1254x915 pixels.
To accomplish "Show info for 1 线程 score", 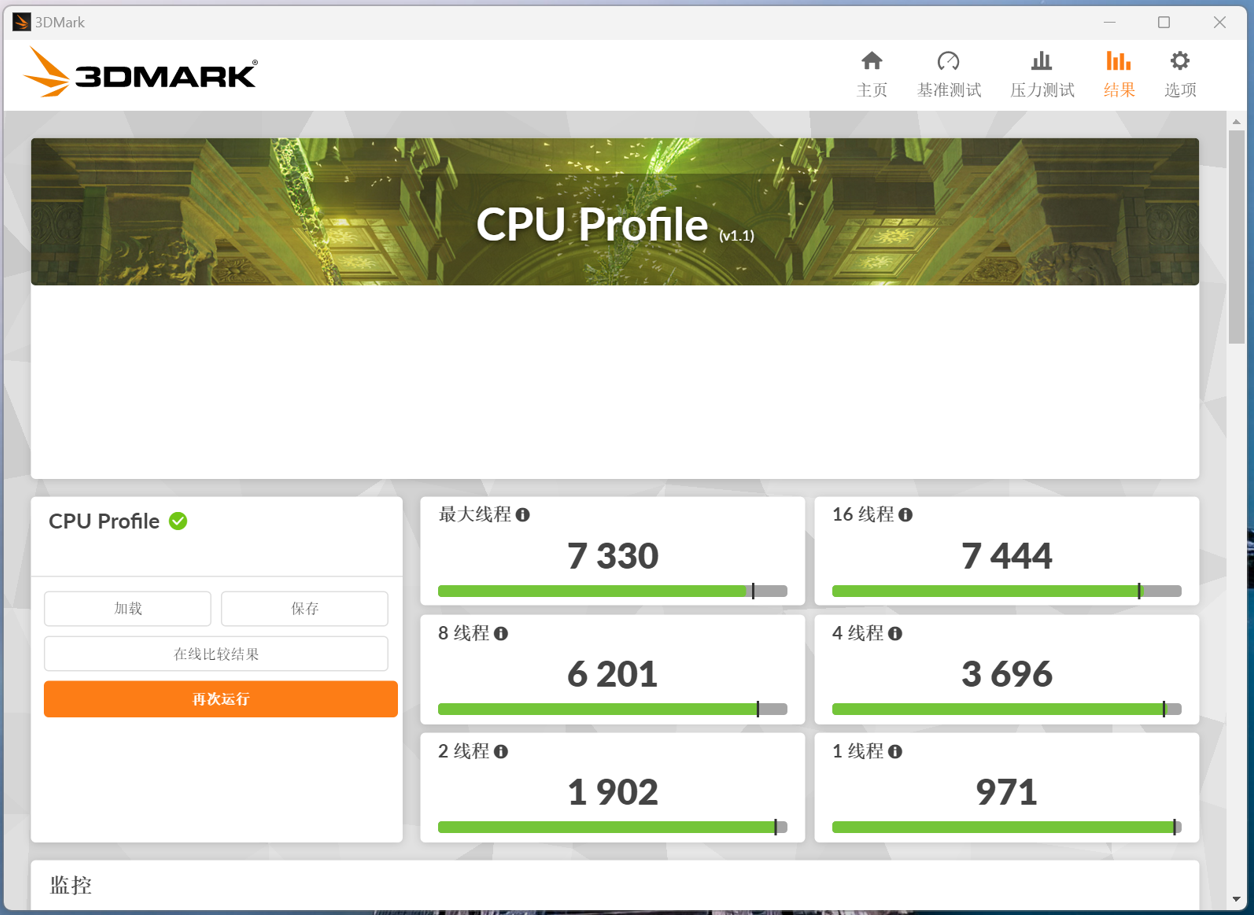I will click(895, 751).
